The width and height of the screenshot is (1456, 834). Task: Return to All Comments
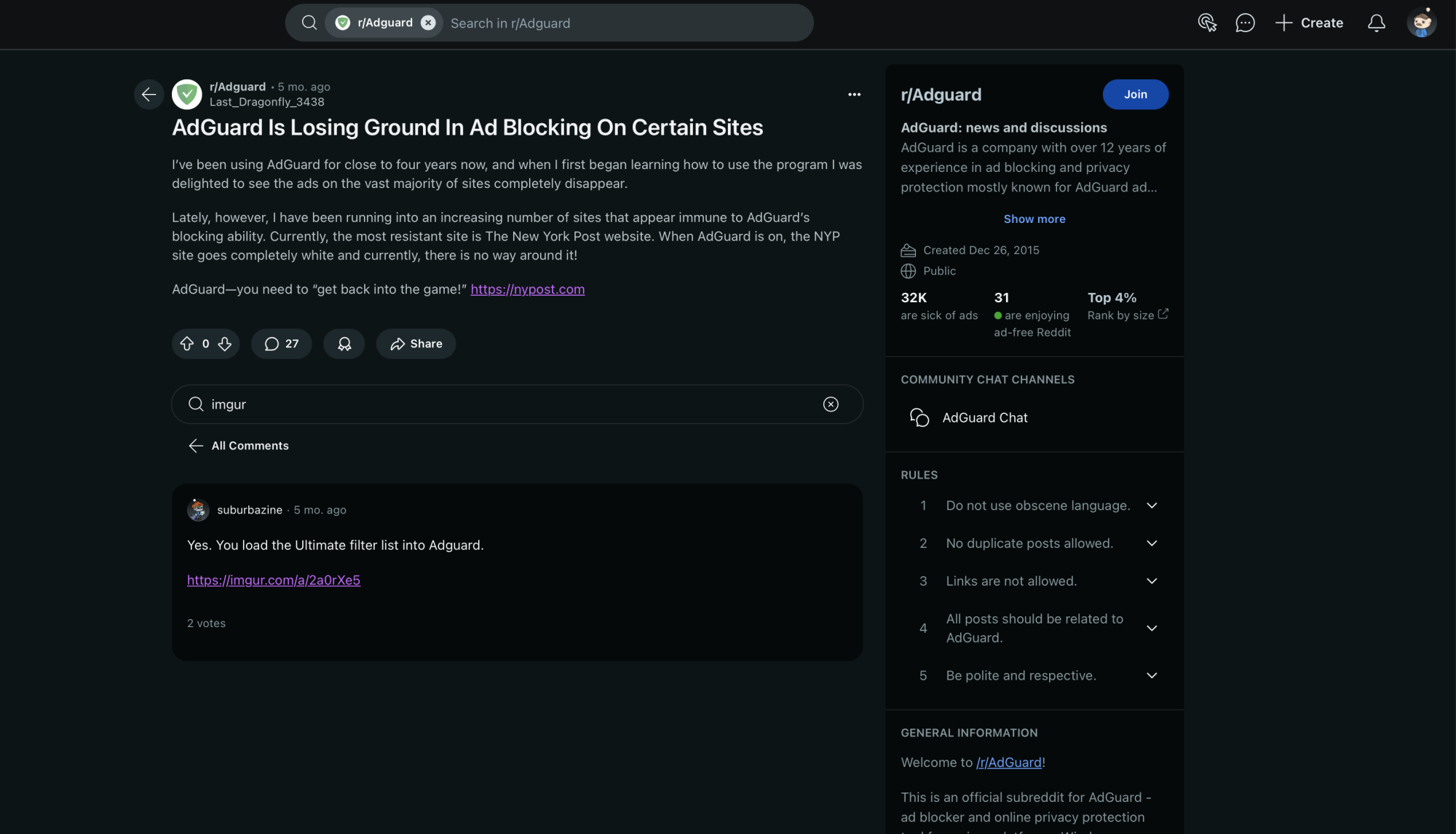coord(239,446)
